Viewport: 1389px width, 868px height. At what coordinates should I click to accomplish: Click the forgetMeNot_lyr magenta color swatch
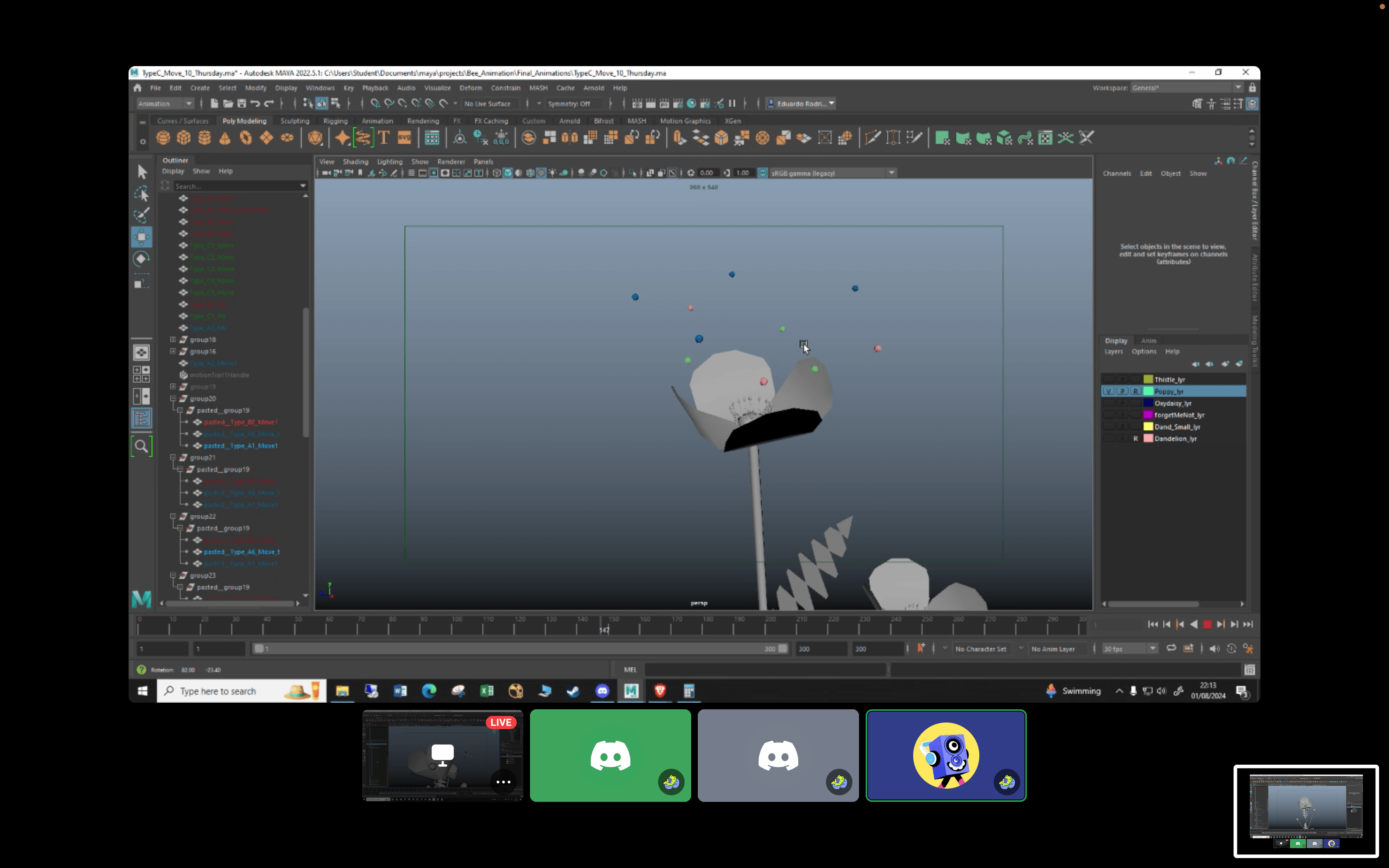pyautogui.click(x=1148, y=415)
